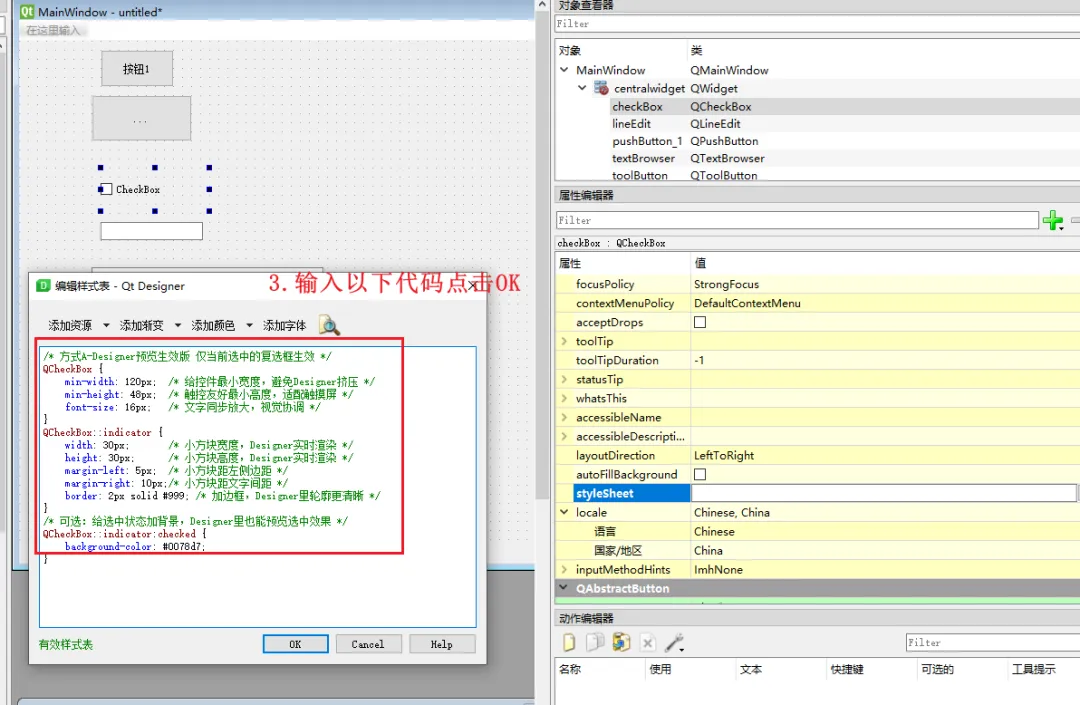
Task: Click the 添加字体 menu item
Action: coord(284,325)
